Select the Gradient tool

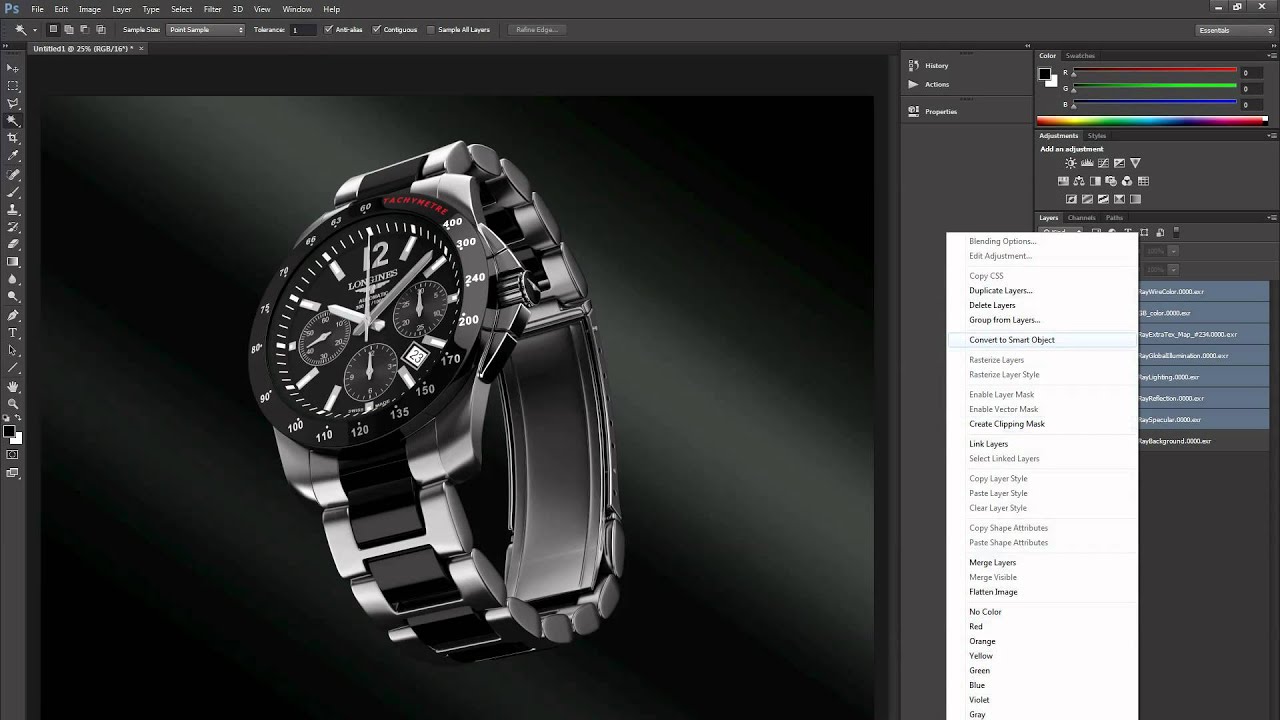[x=13, y=262]
